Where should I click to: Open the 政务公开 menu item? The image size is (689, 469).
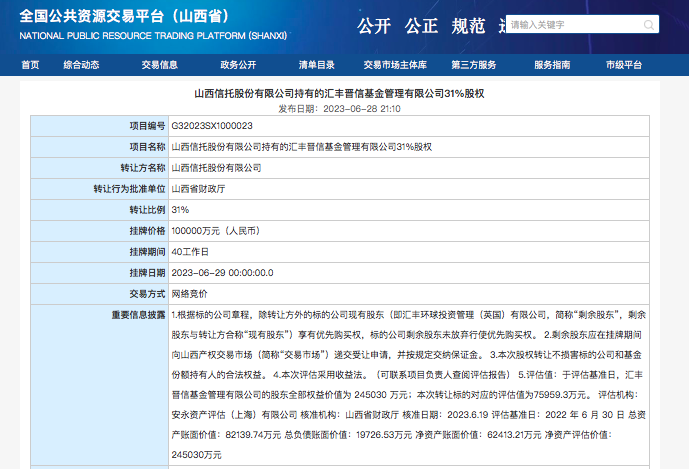click(238, 65)
